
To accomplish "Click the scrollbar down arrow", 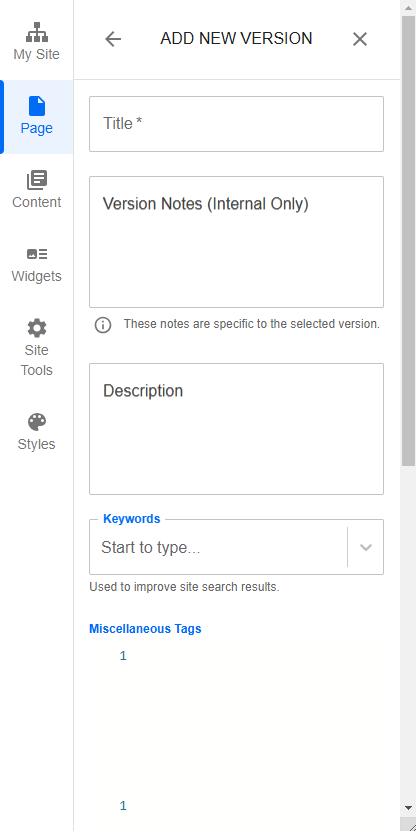I will [408, 808].
